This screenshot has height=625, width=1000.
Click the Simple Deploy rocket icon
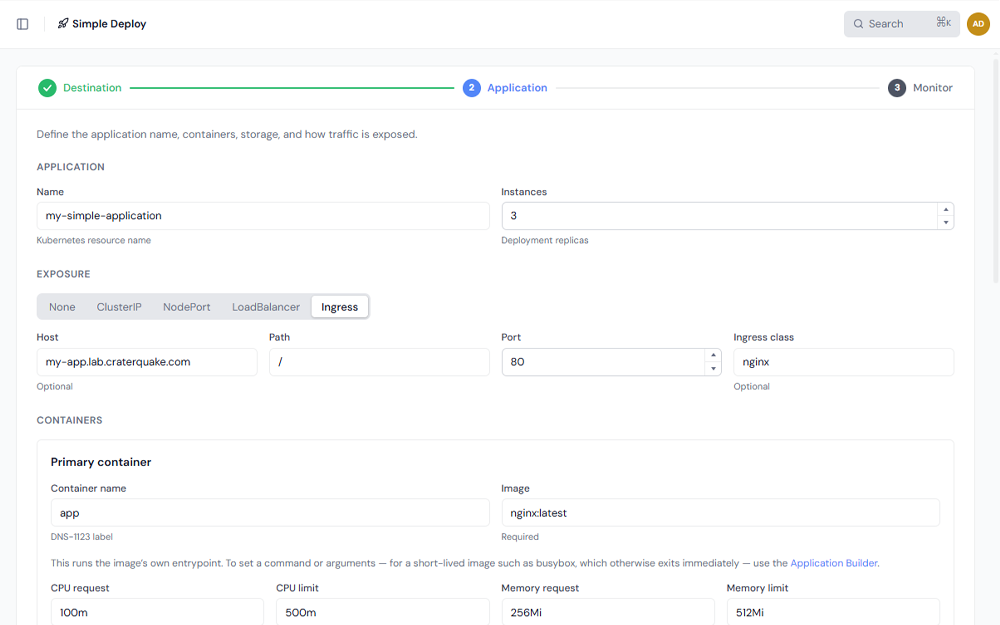pyautogui.click(x=62, y=24)
